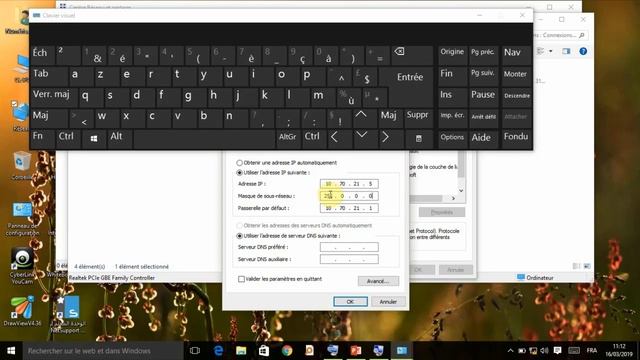Tap the Pause key on visual keyboard
640x360 pixels.
pyautogui.click(x=483, y=97)
